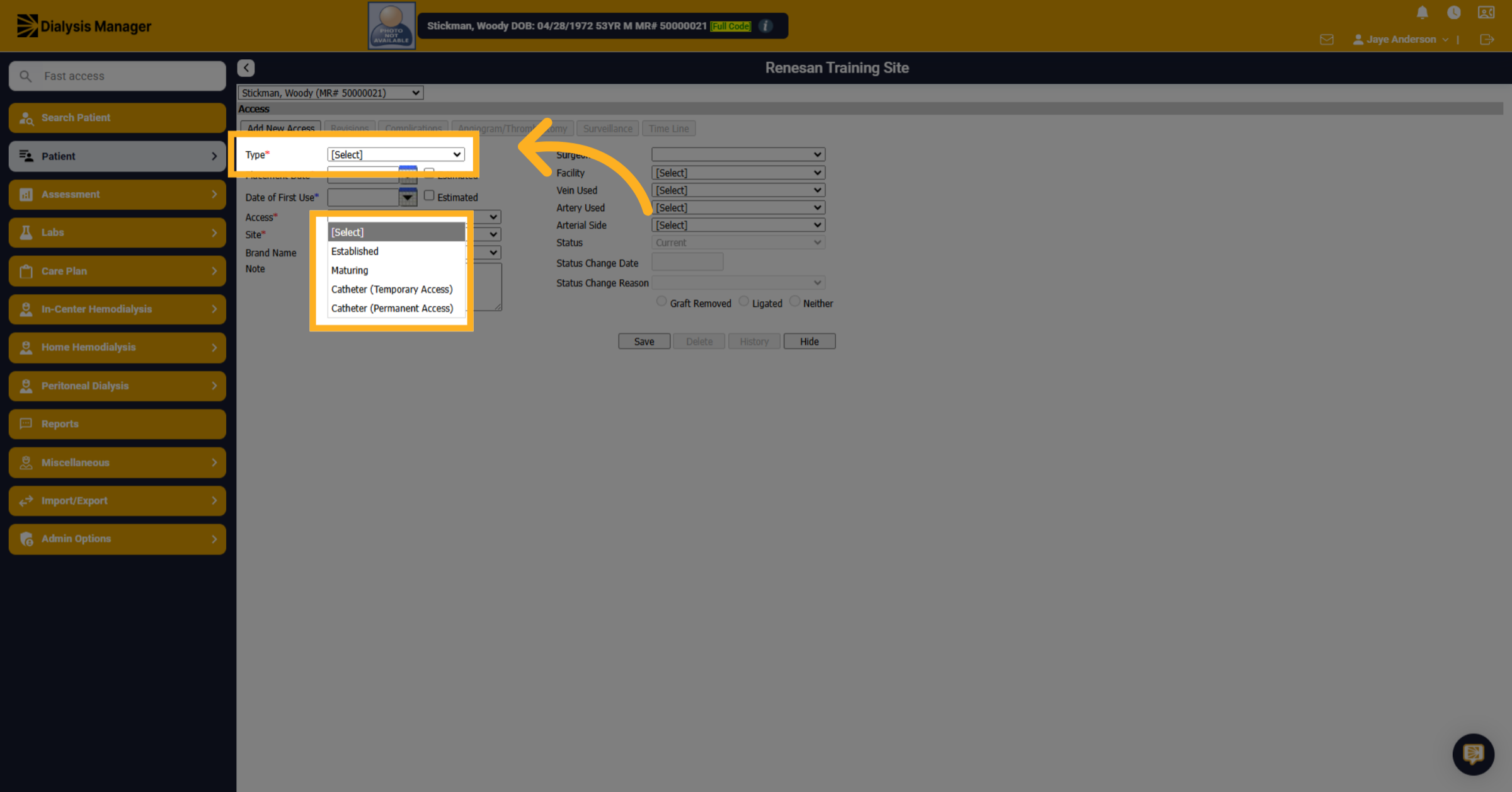Check the Estimated box for Date of First Use
The image size is (1512, 792).
(429, 196)
